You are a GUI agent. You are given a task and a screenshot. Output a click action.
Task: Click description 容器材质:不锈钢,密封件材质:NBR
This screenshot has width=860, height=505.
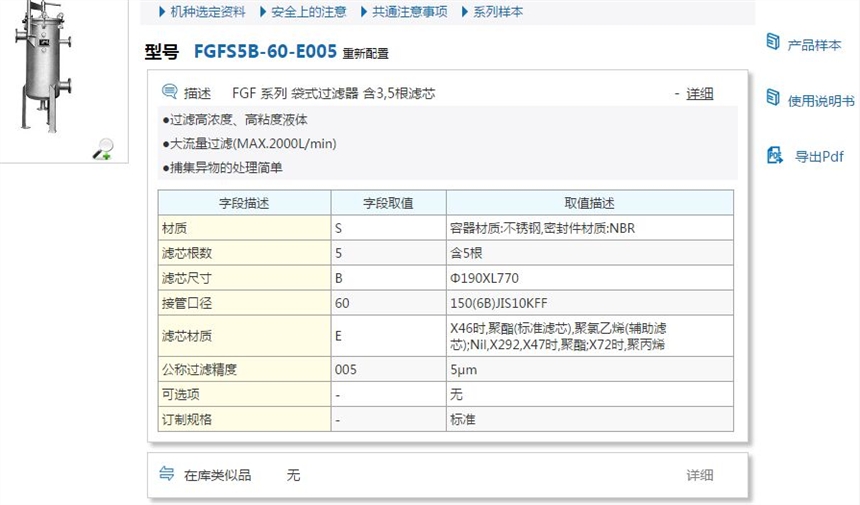pos(542,228)
